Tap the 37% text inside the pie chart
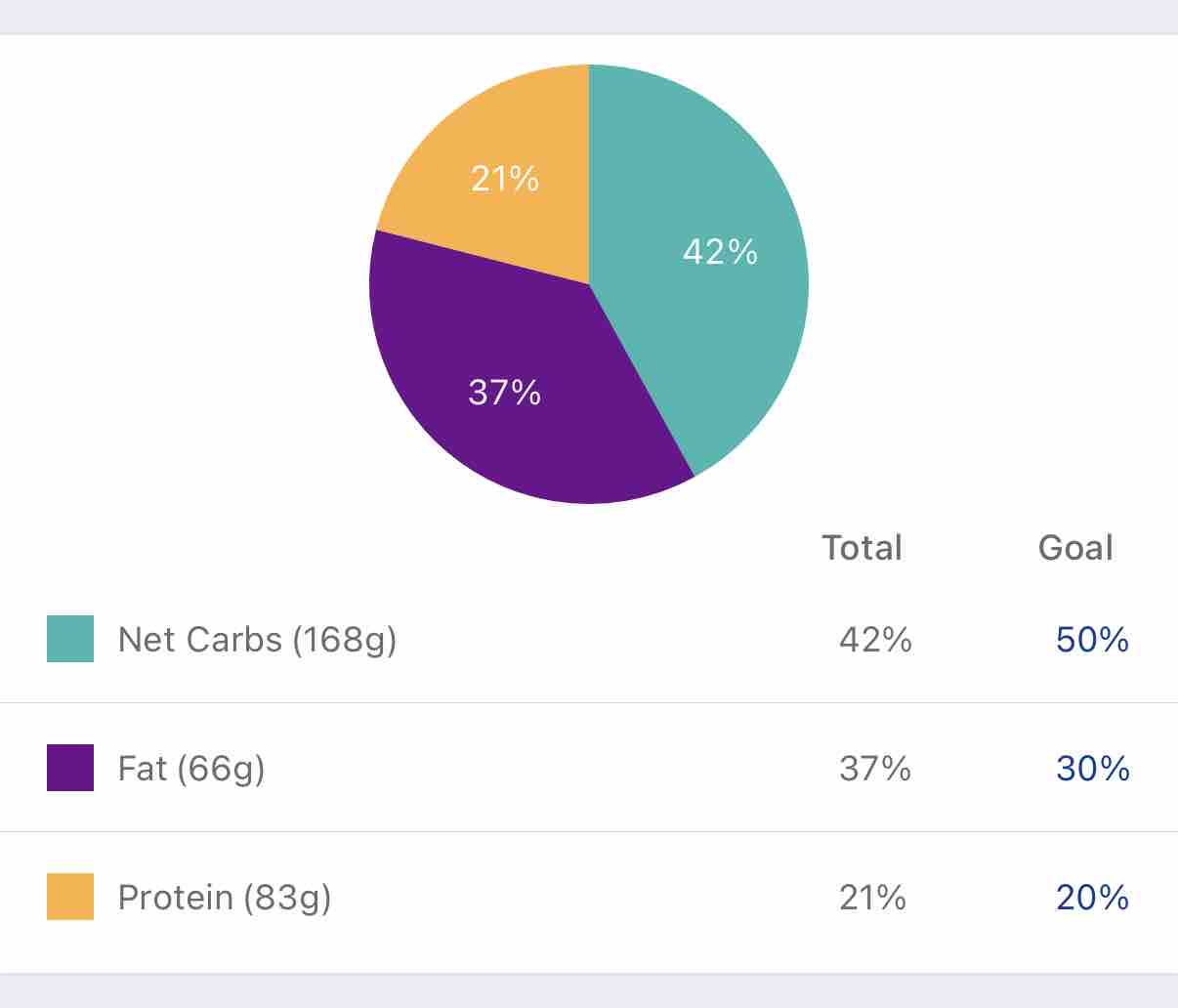The height and width of the screenshot is (1008, 1178). pos(504,393)
